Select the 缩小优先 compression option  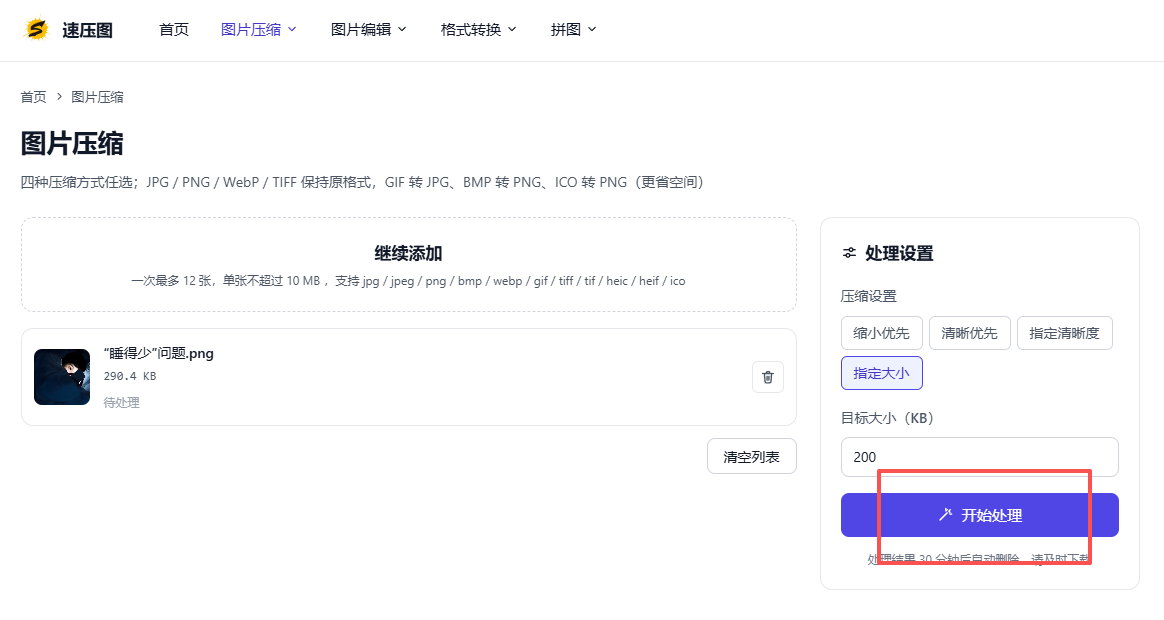coord(881,333)
